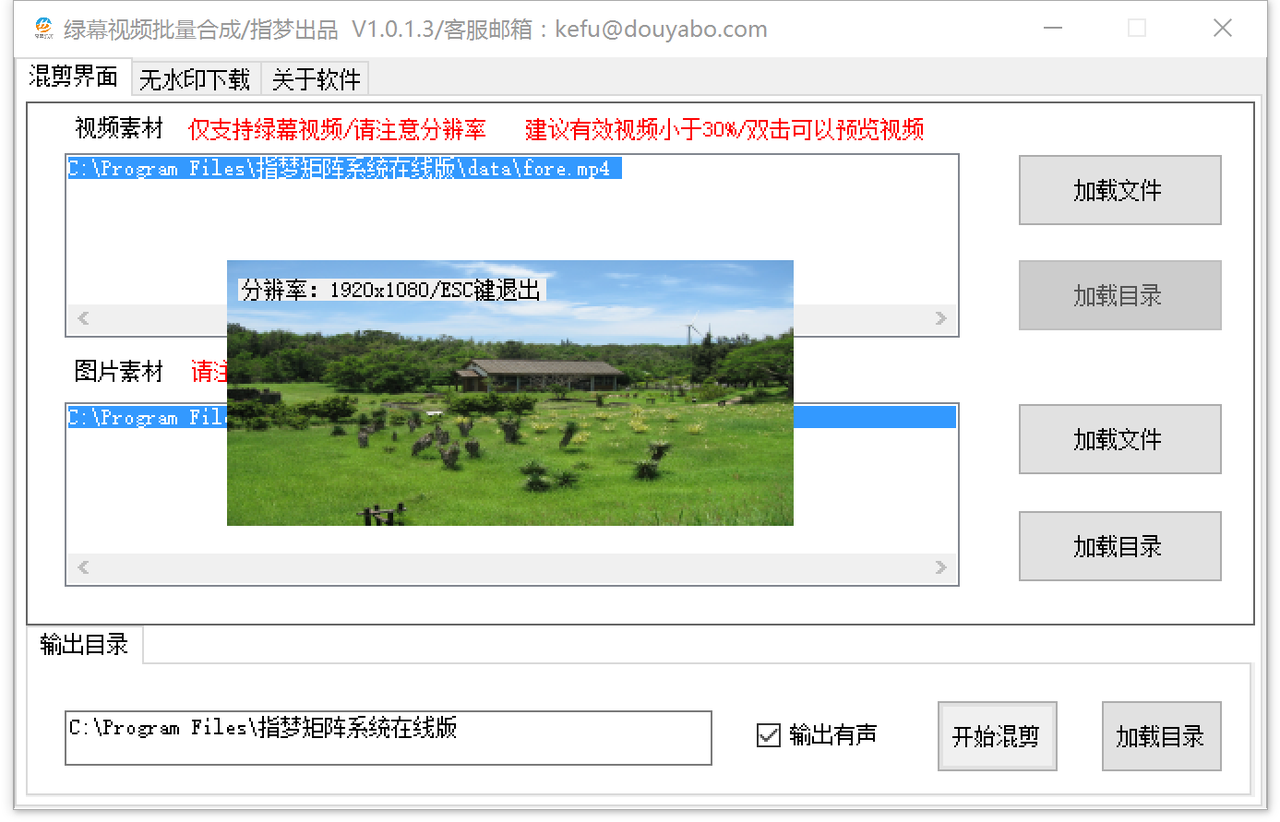Click the output directory path field
Viewport: 1280px width, 822px height.
point(388,738)
